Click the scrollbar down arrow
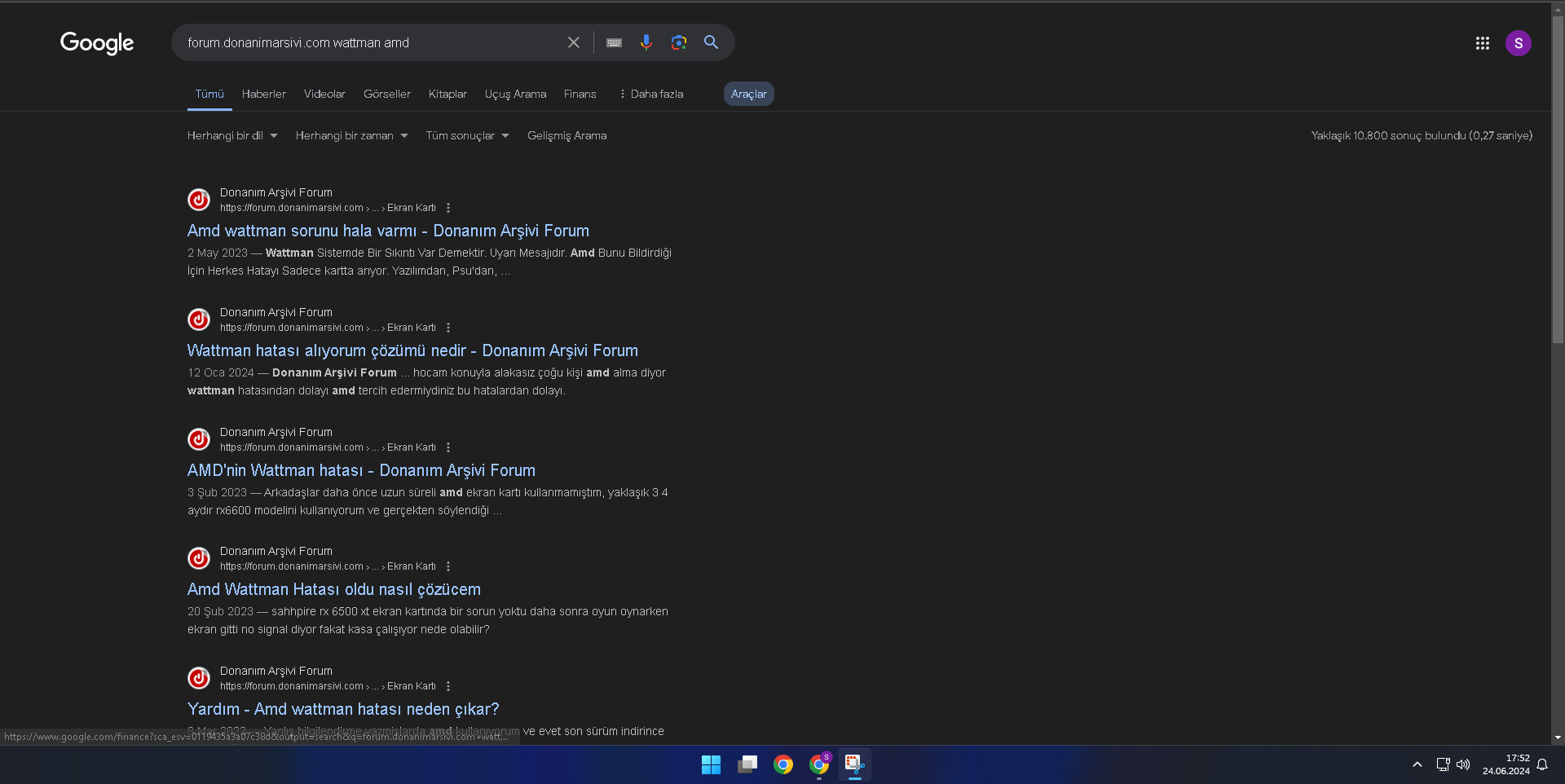 pyautogui.click(x=1558, y=738)
